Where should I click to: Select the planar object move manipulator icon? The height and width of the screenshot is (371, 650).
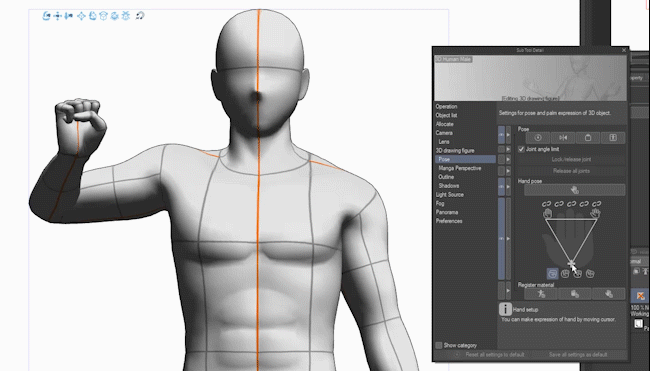(x=82, y=16)
